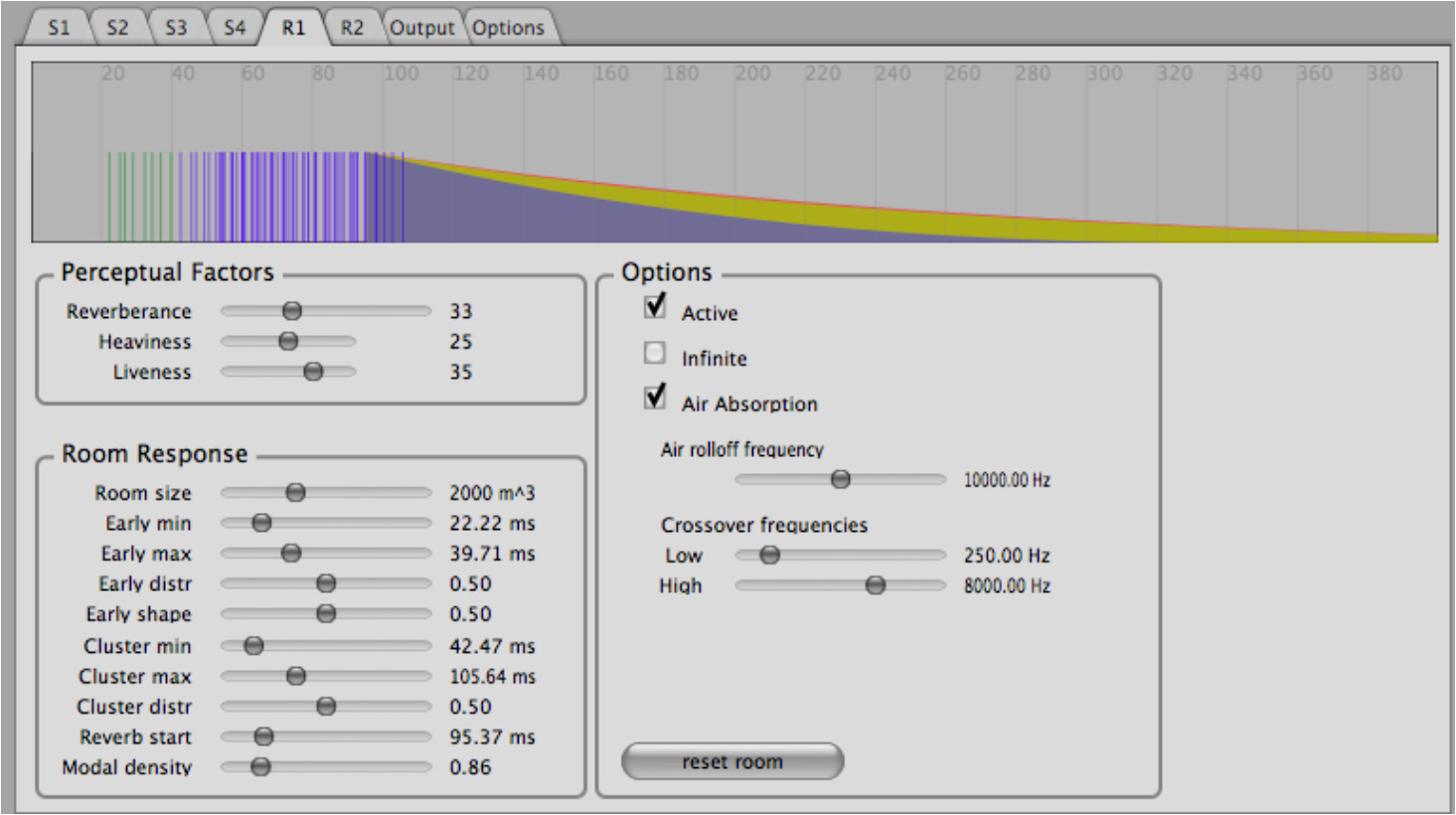Screen dimensions: 1456x815
Task: Click the 200 marker on the time axis
Action: coord(752,74)
